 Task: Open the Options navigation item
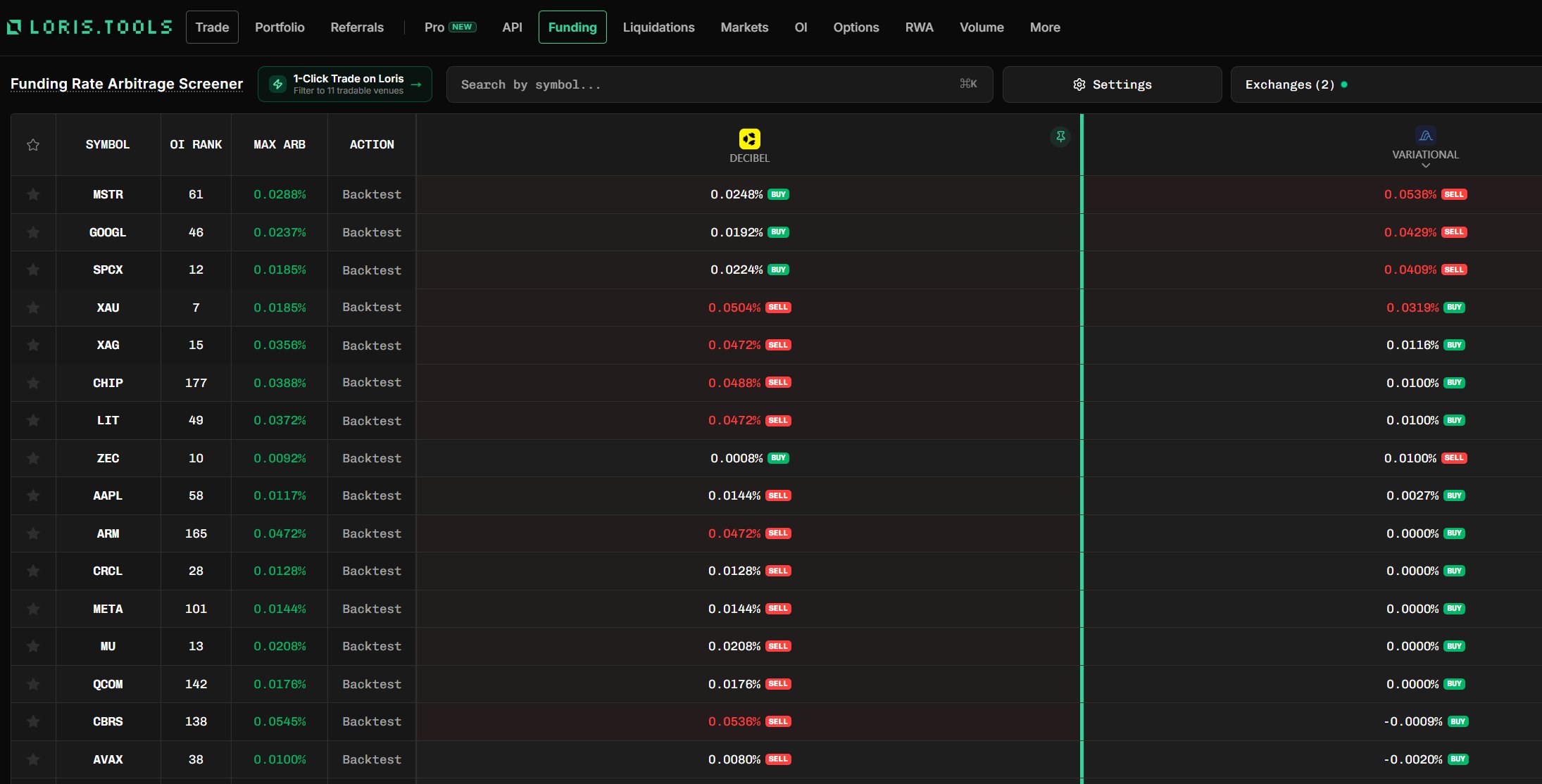(x=856, y=27)
